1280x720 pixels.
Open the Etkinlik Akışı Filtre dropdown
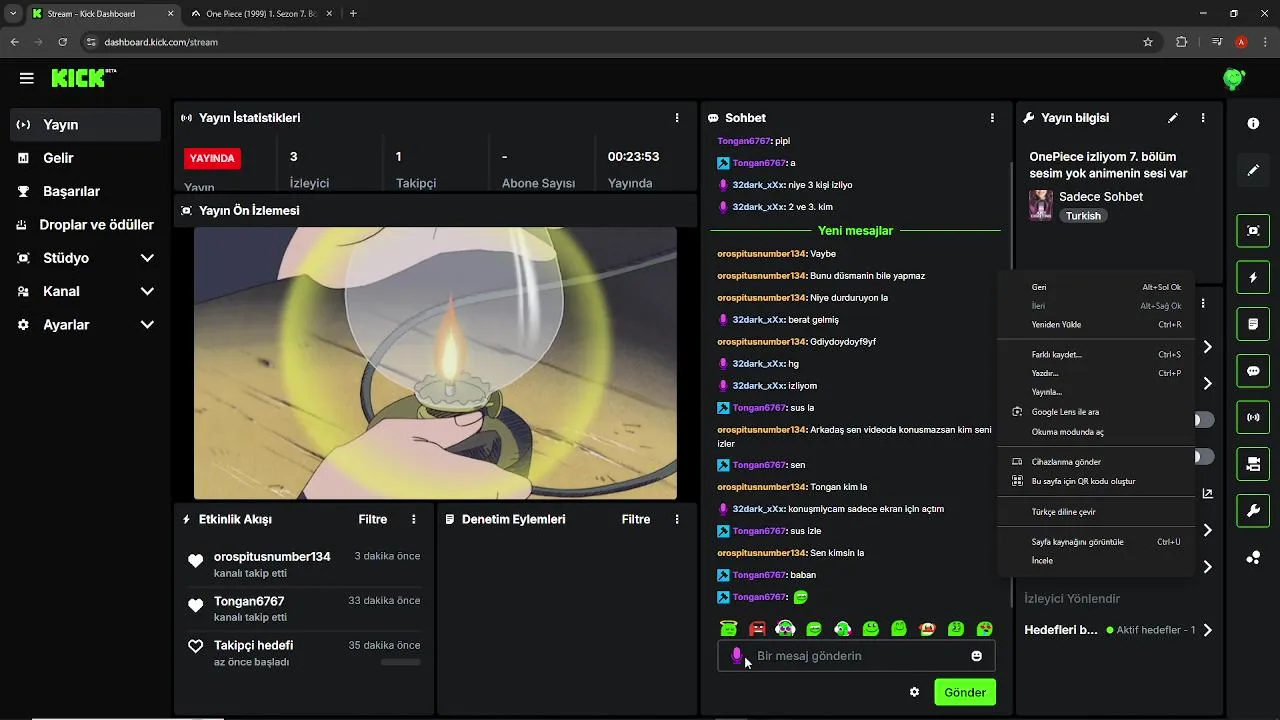[373, 520]
